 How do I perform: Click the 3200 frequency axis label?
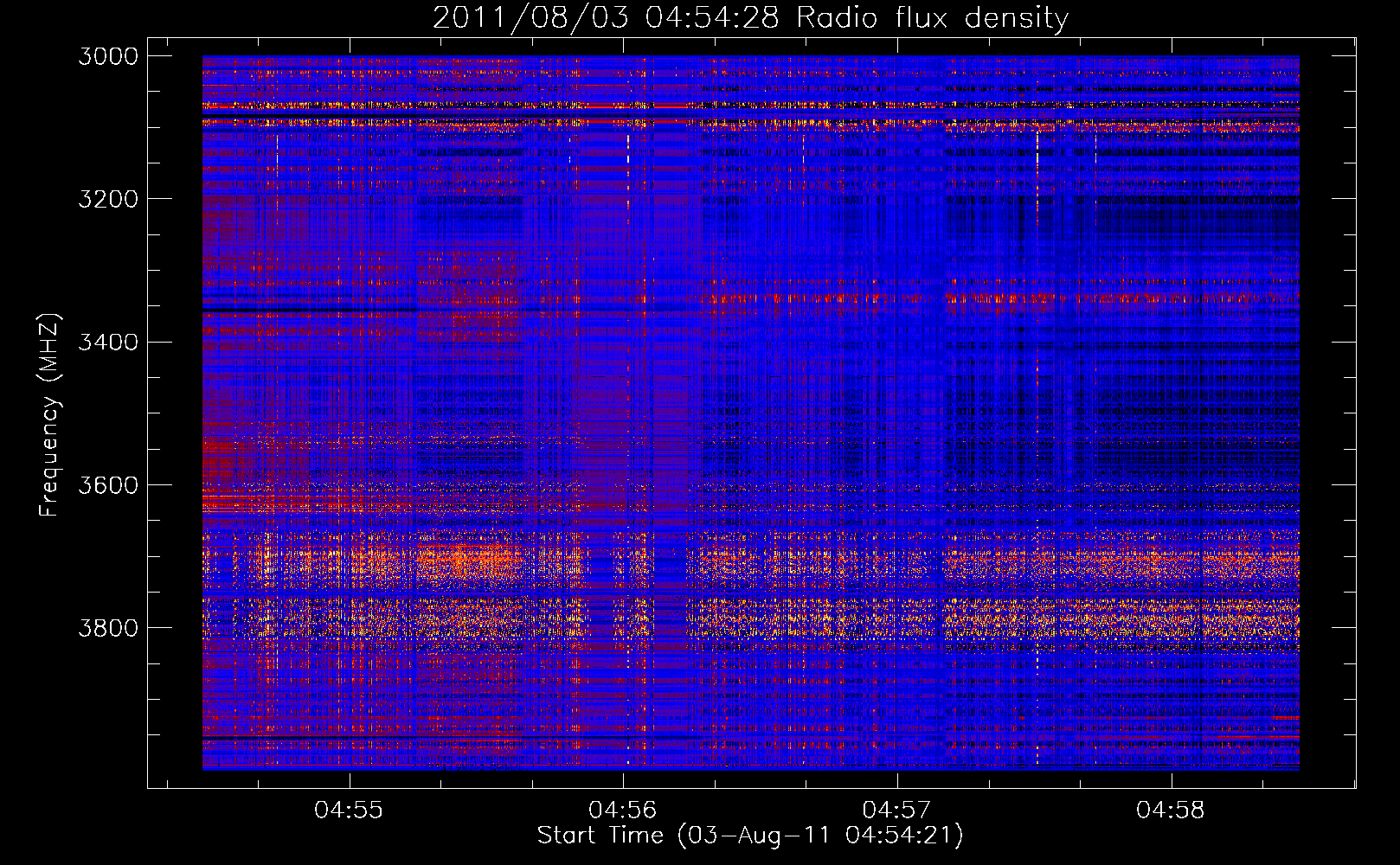(108, 199)
